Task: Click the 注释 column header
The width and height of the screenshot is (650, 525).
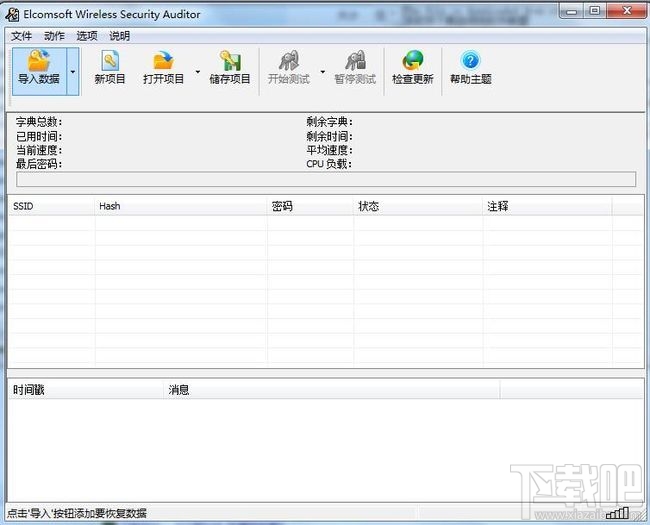Action: (548, 206)
